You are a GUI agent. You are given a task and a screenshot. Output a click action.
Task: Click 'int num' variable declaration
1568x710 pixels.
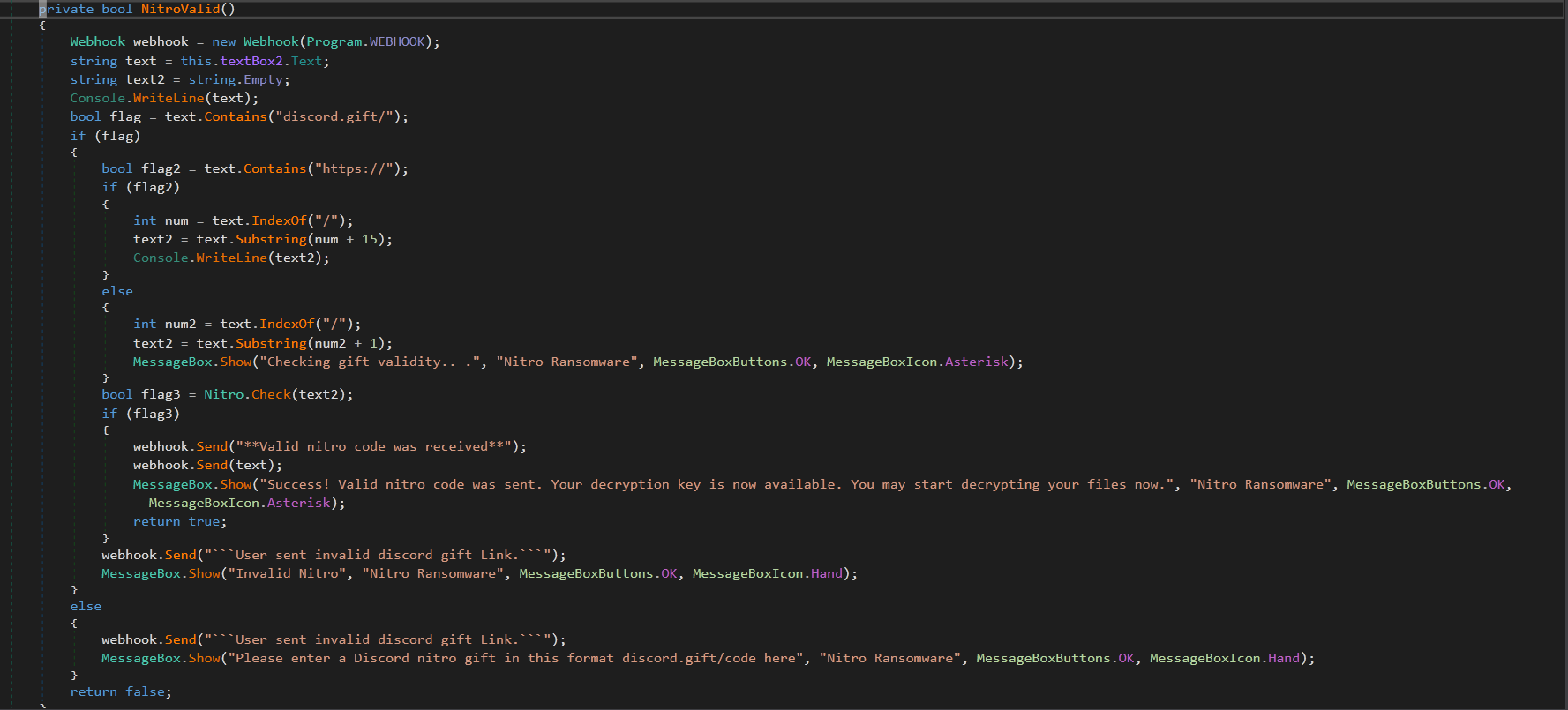tap(161, 220)
